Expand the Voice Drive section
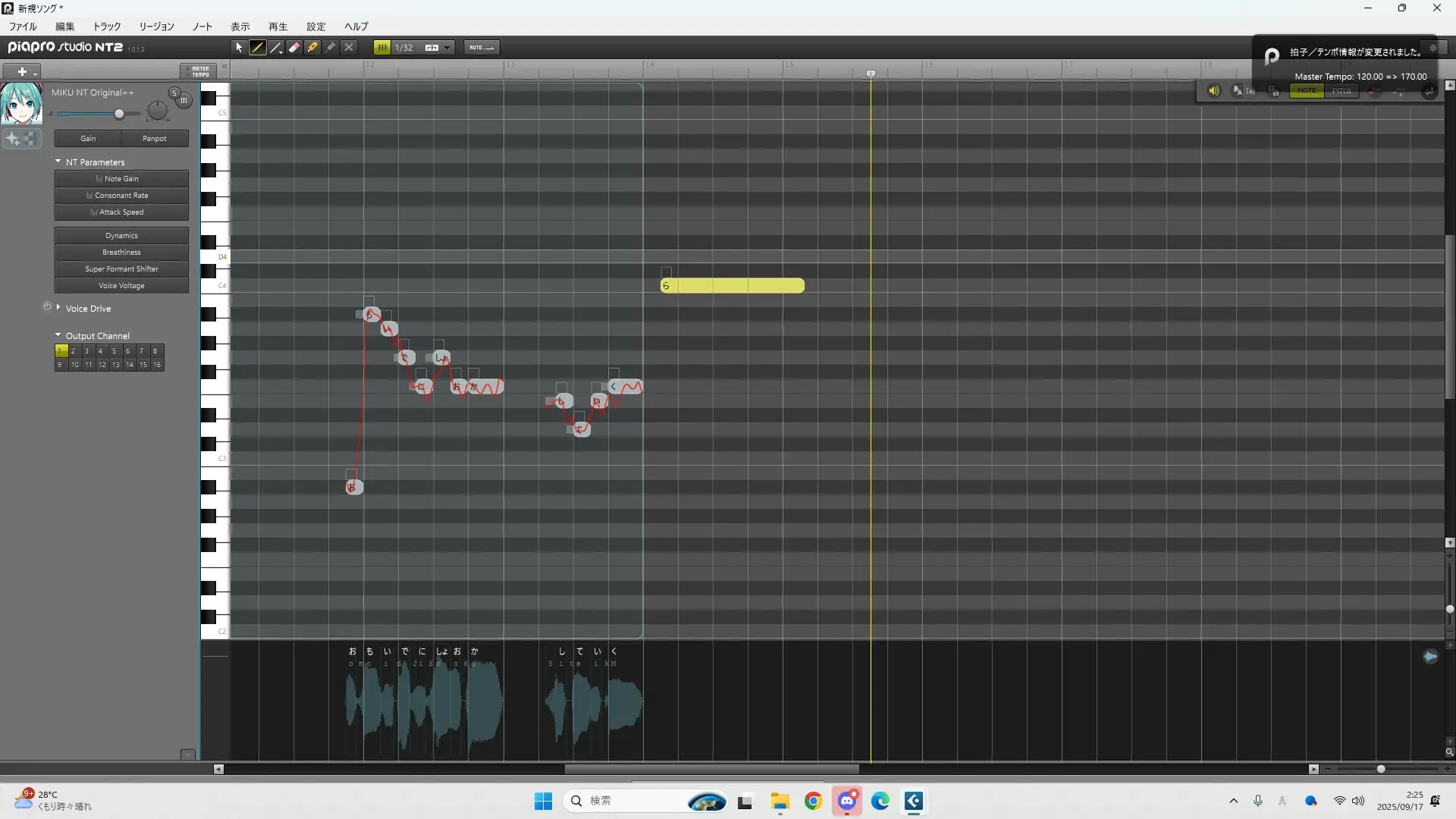 tap(58, 308)
